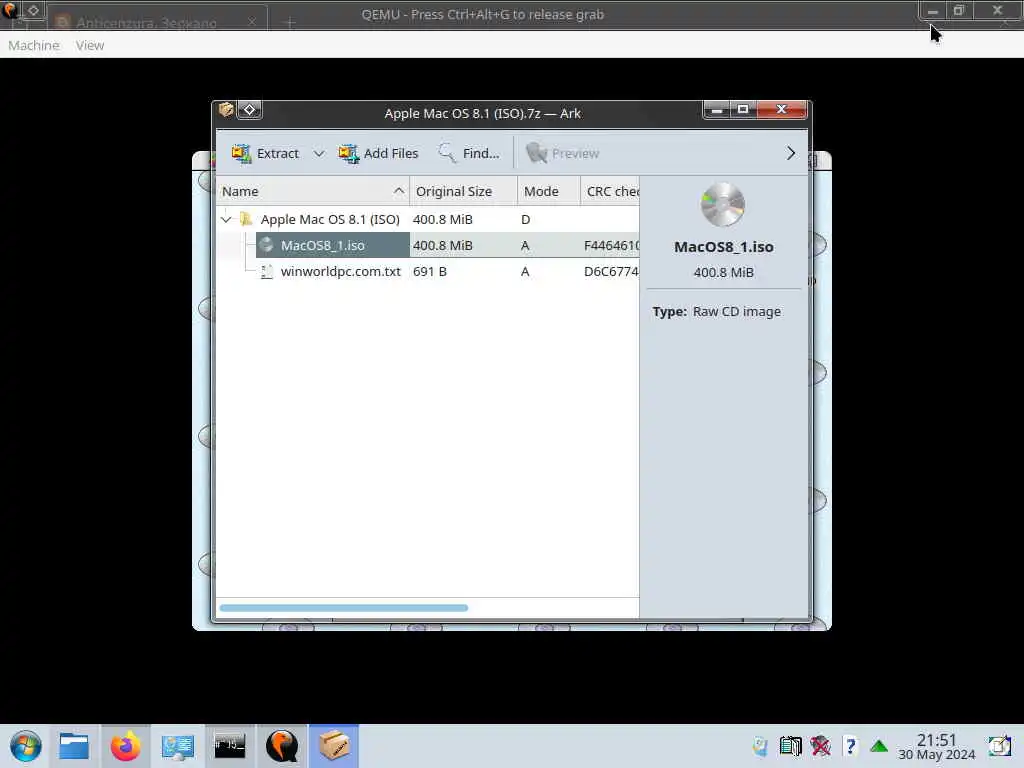Screen dimensions: 1024x768
Task: Open the file manager from the taskbar
Action: tap(74, 746)
